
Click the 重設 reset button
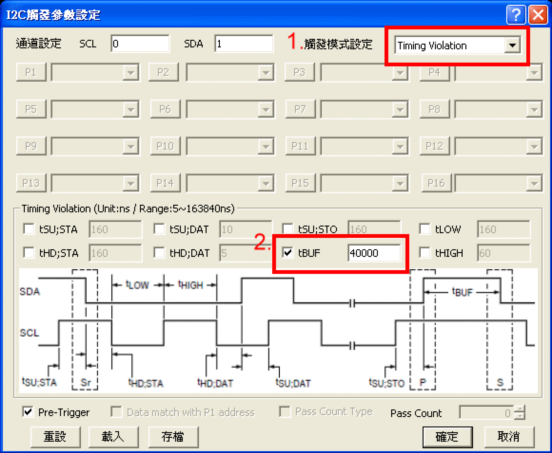pyautogui.click(x=55, y=437)
